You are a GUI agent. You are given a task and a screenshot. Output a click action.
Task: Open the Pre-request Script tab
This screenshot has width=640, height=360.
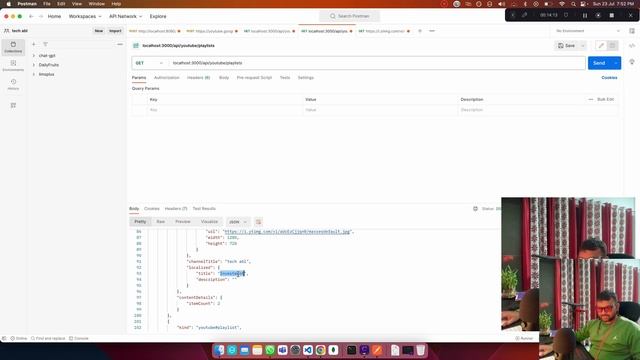[254, 78]
